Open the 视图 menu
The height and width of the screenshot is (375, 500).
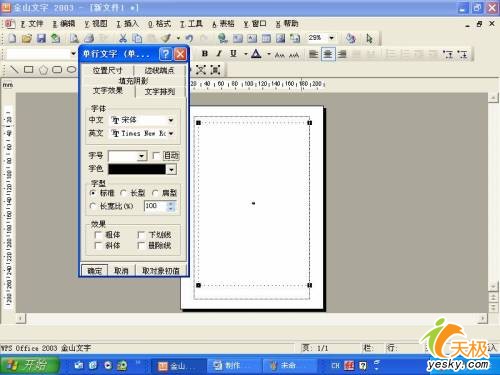(x=96, y=24)
